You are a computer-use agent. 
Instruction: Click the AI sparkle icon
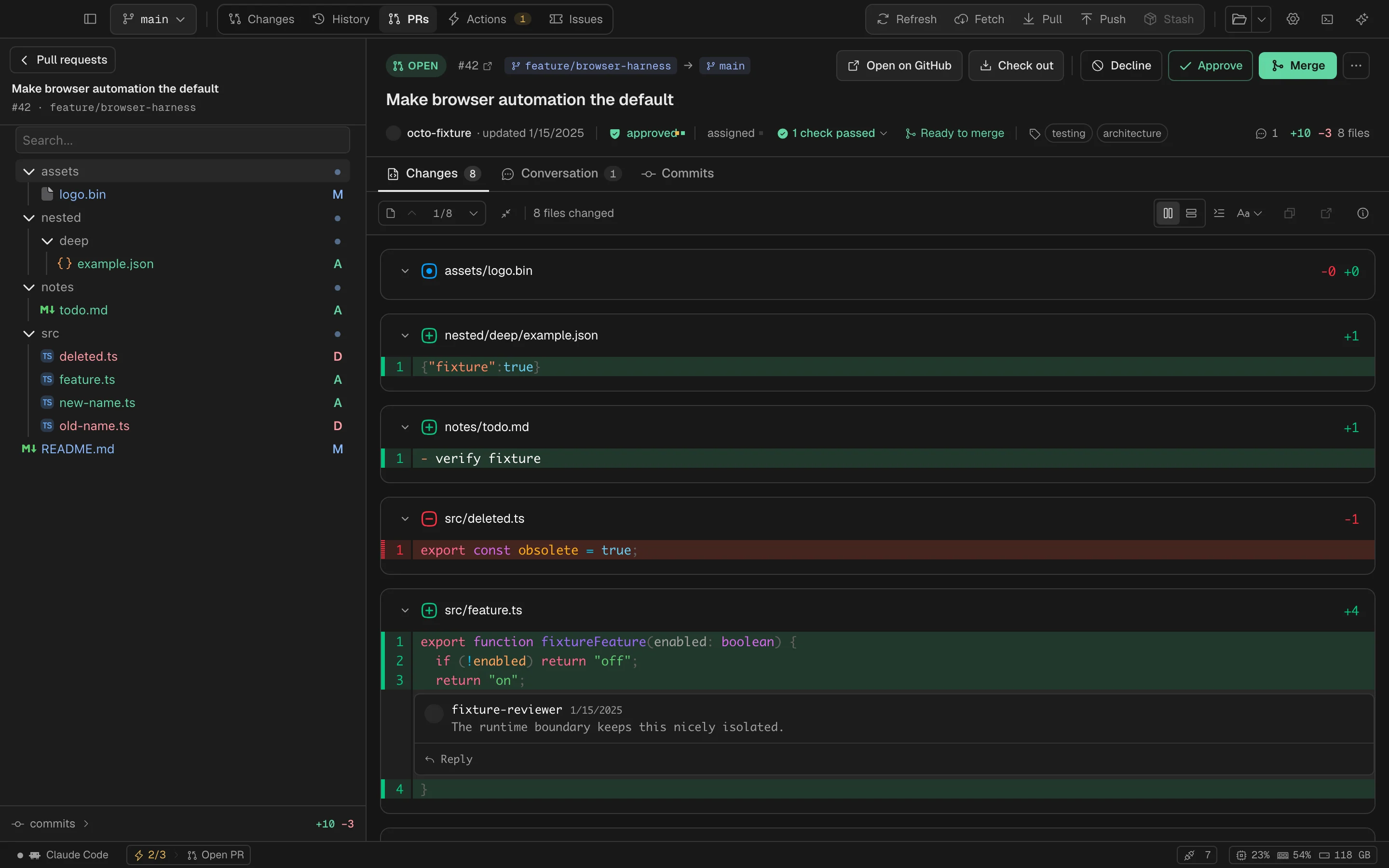point(1362,19)
